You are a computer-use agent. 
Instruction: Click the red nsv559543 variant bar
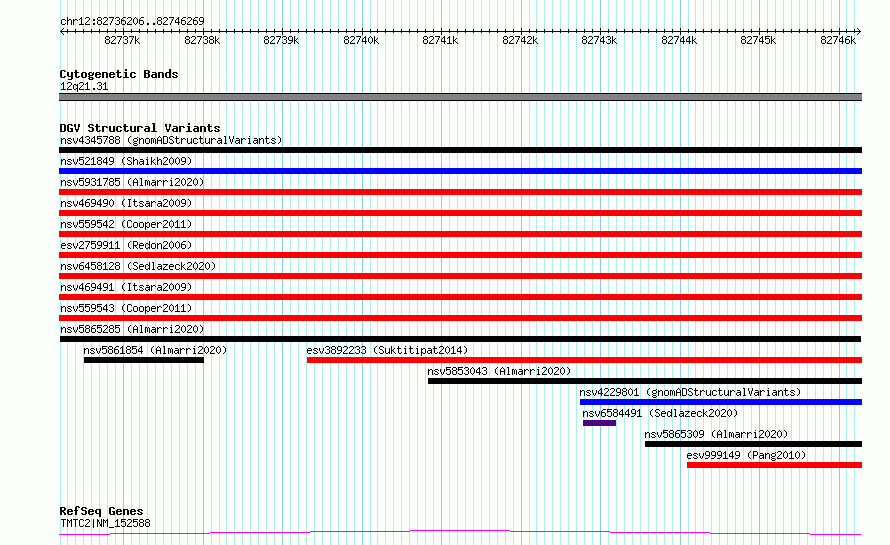(460, 318)
